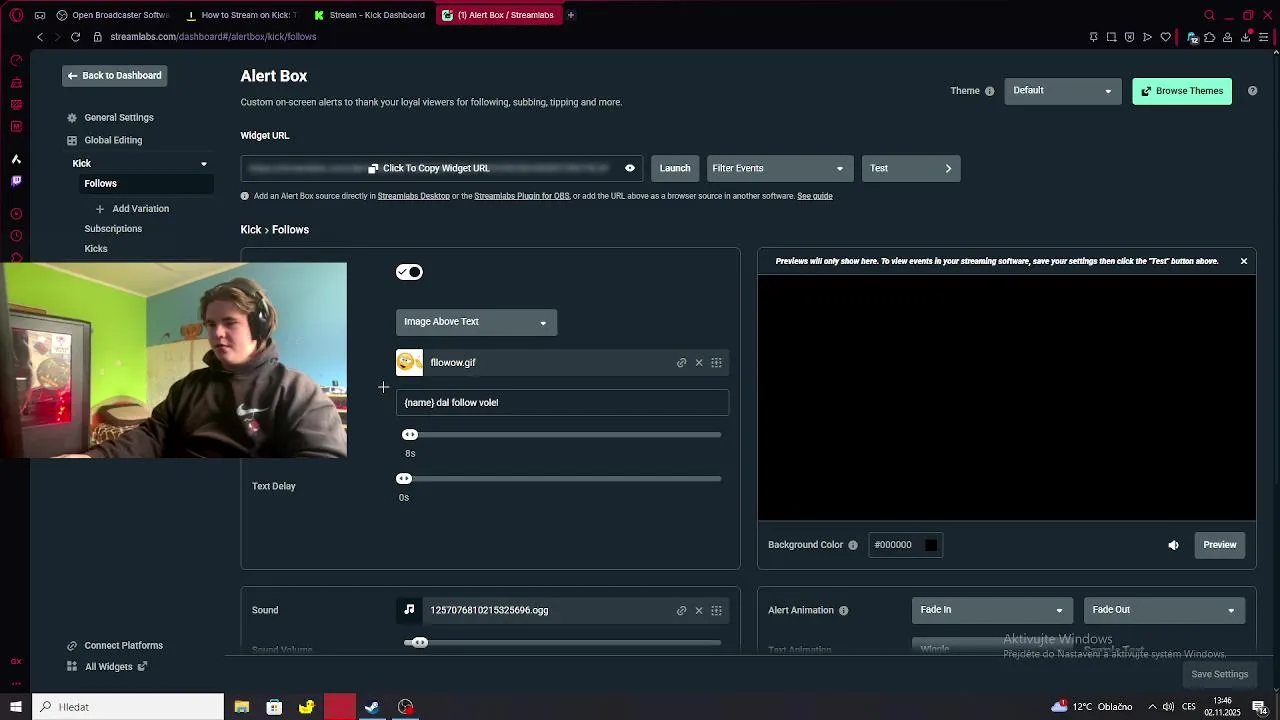Click the help question mark near Browse Themes
This screenshot has height=720, width=1280.
1252,91
